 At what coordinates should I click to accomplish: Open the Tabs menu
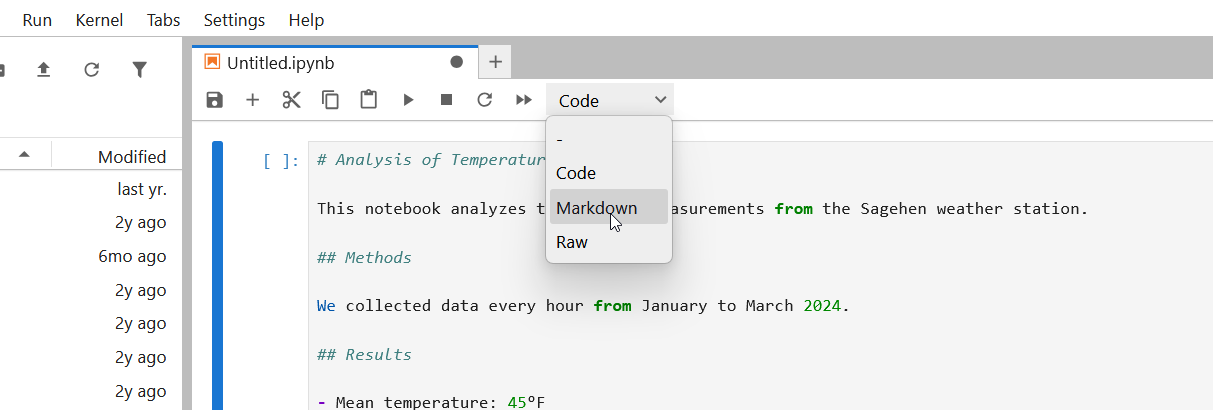pos(164,20)
